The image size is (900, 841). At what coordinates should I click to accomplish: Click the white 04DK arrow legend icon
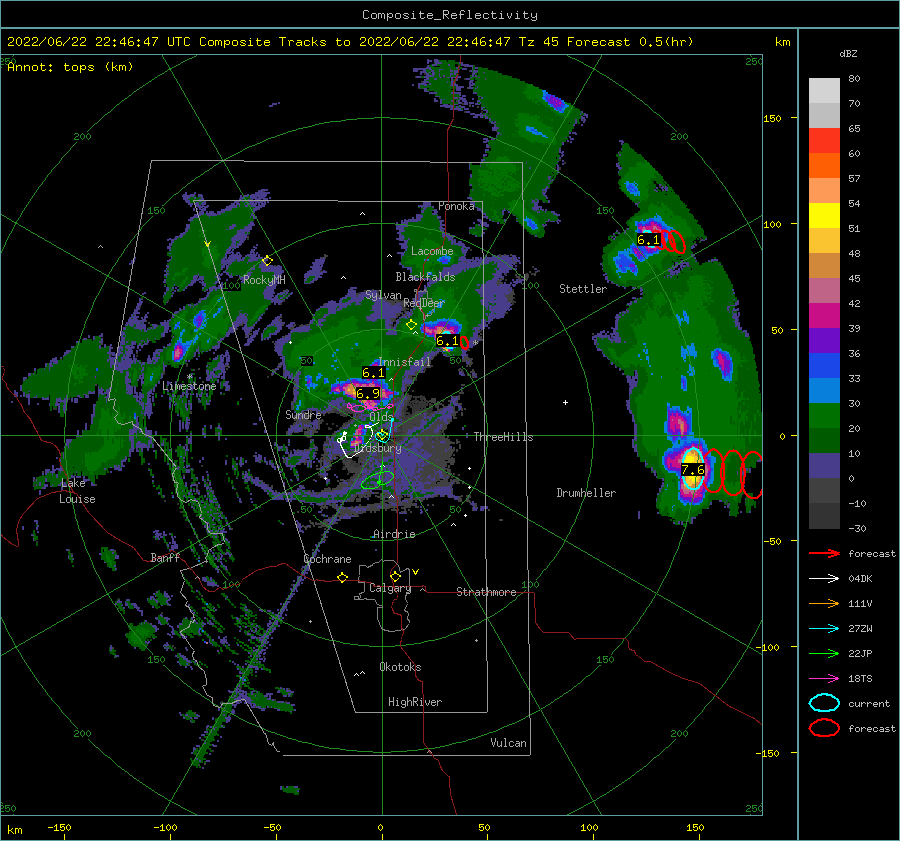pos(824,578)
